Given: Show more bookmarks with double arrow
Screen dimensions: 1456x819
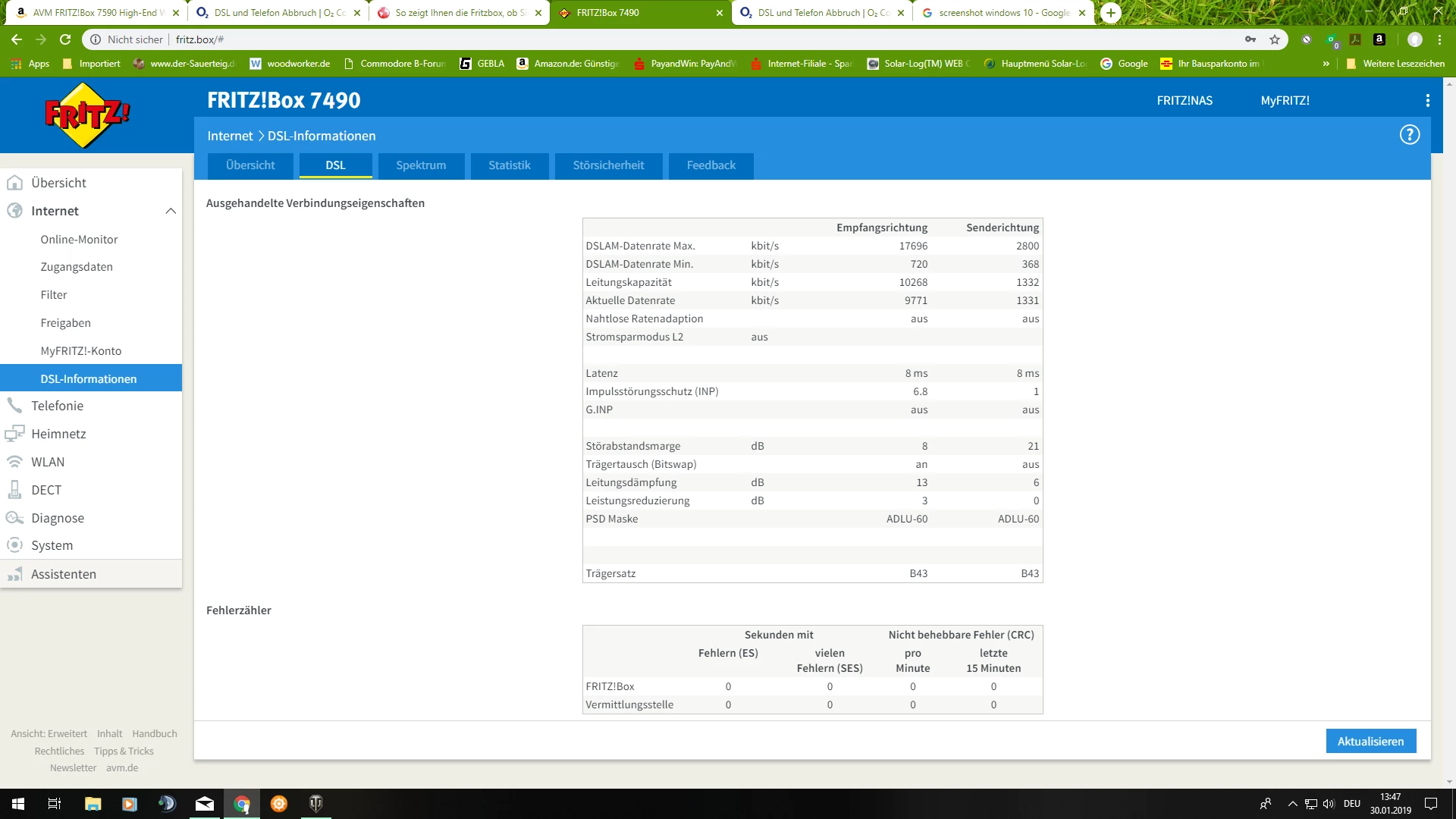Looking at the screenshot, I should [x=1326, y=64].
